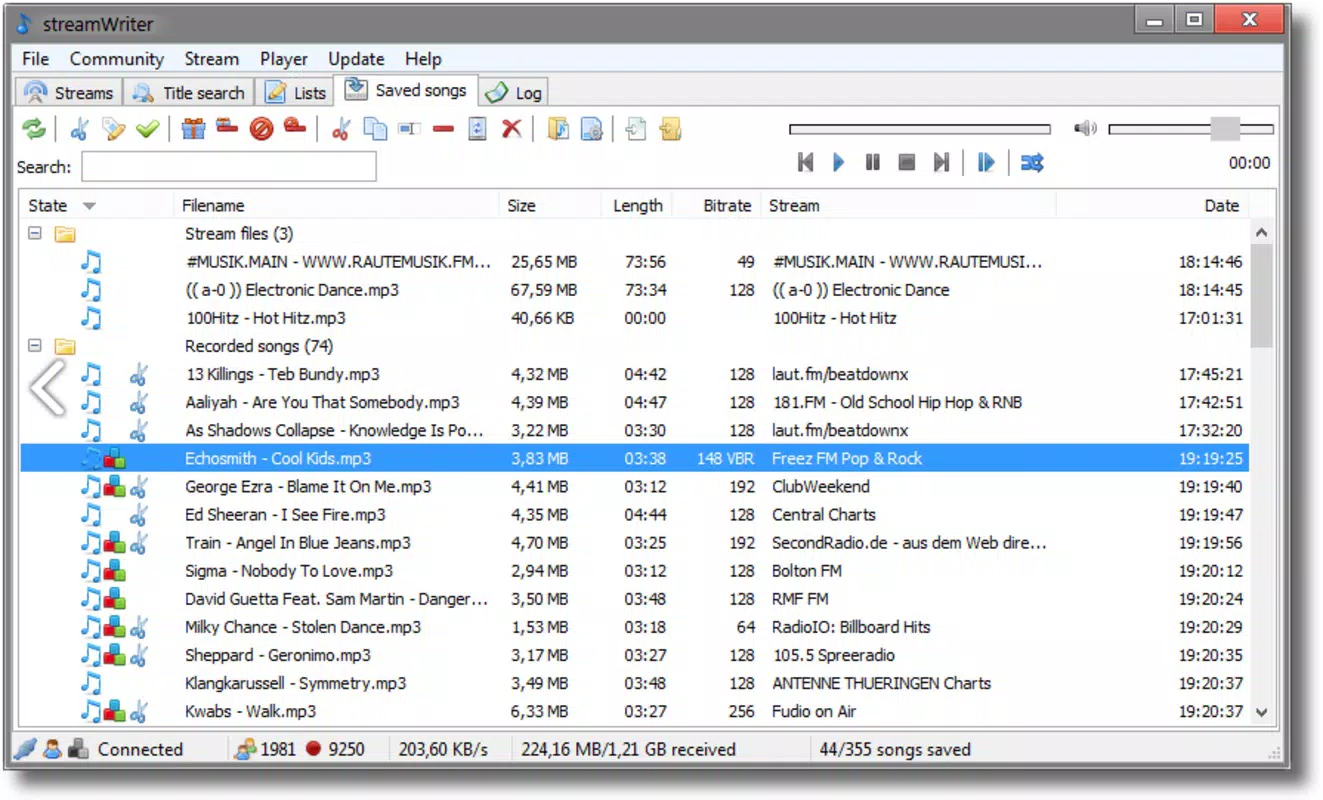Click the copy documents icon
Viewport: 1323px width, 800px height.
tap(375, 129)
